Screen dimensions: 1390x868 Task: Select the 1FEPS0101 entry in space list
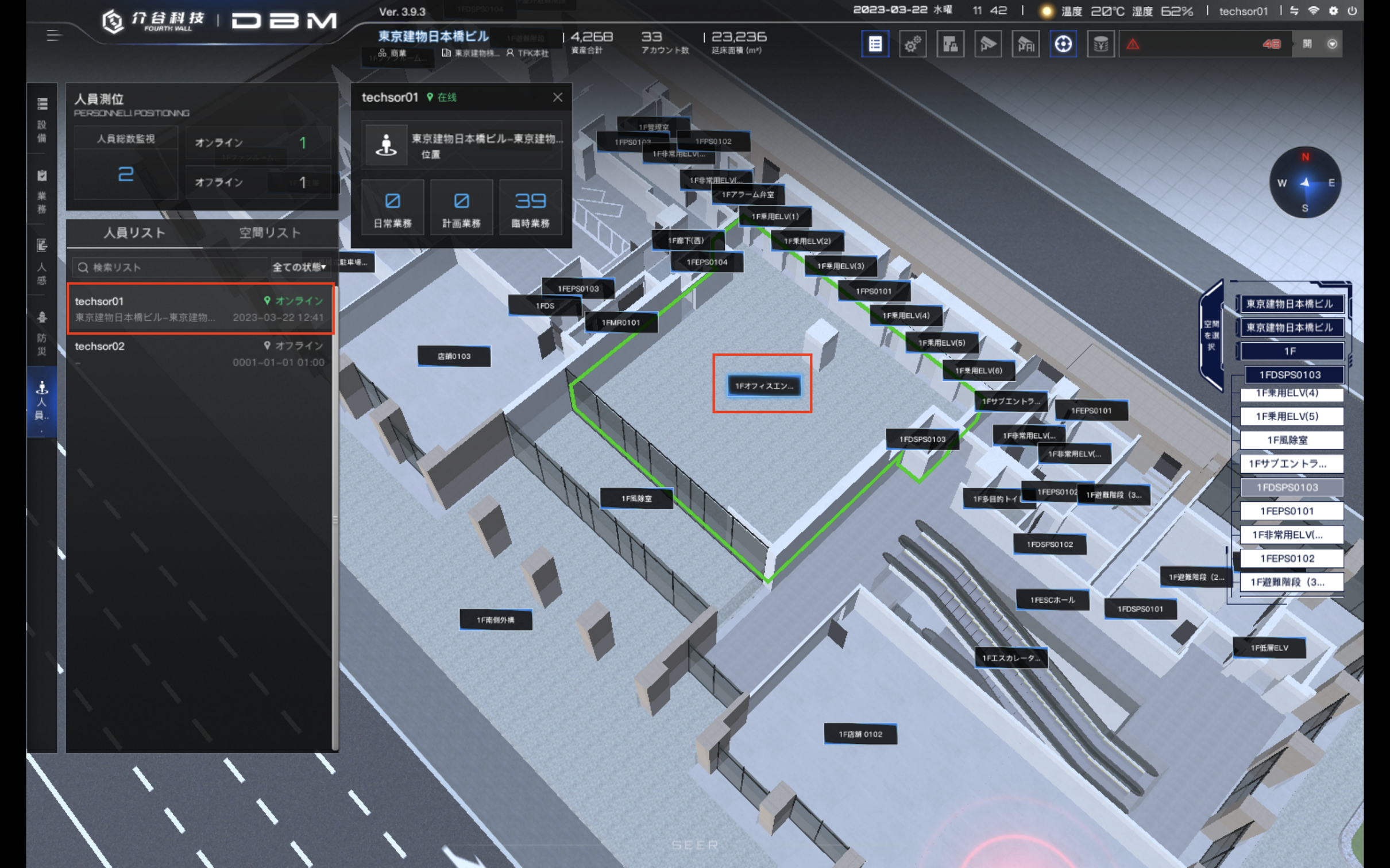tap(1287, 511)
